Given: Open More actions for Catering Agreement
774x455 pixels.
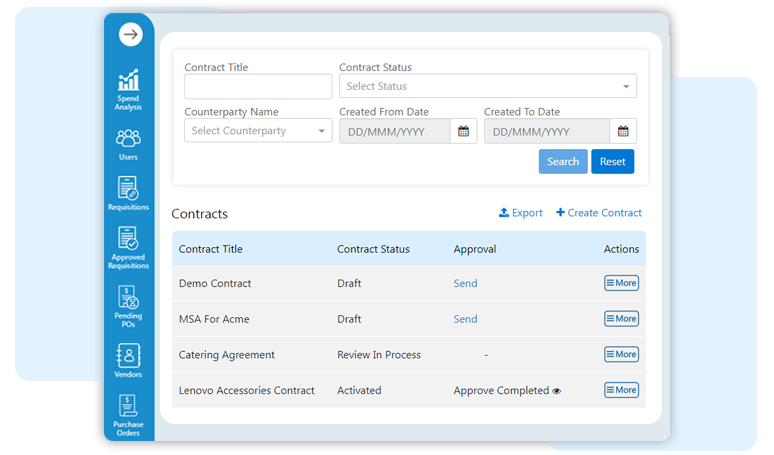Looking at the screenshot, I should coord(621,354).
